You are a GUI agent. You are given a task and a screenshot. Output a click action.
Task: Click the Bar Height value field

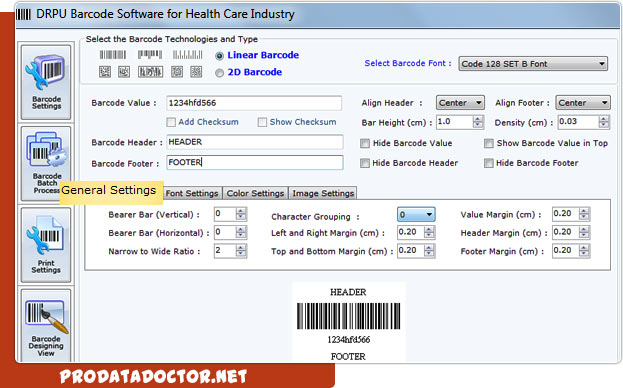pyautogui.click(x=455, y=122)
